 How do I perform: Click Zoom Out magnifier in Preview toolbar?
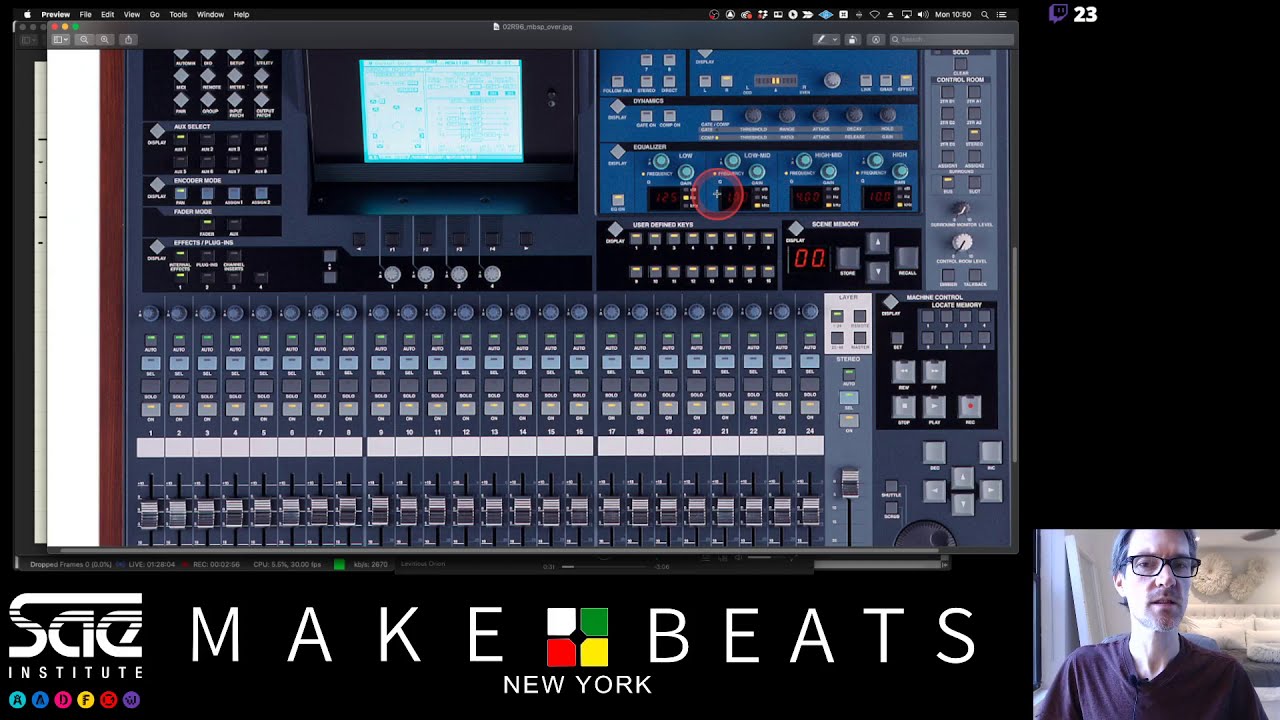(x=84, y=39)
